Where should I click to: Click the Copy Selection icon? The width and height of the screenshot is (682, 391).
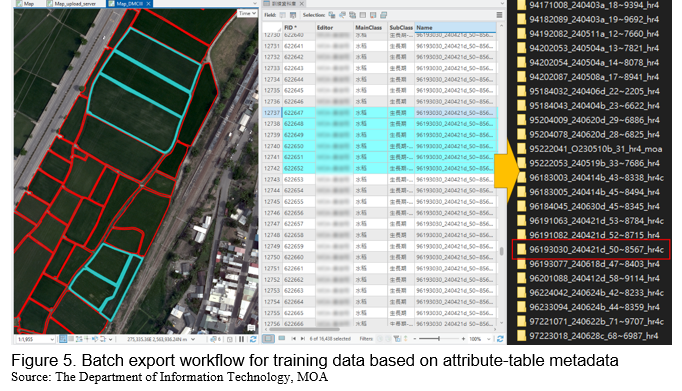(x=384, y=15)
